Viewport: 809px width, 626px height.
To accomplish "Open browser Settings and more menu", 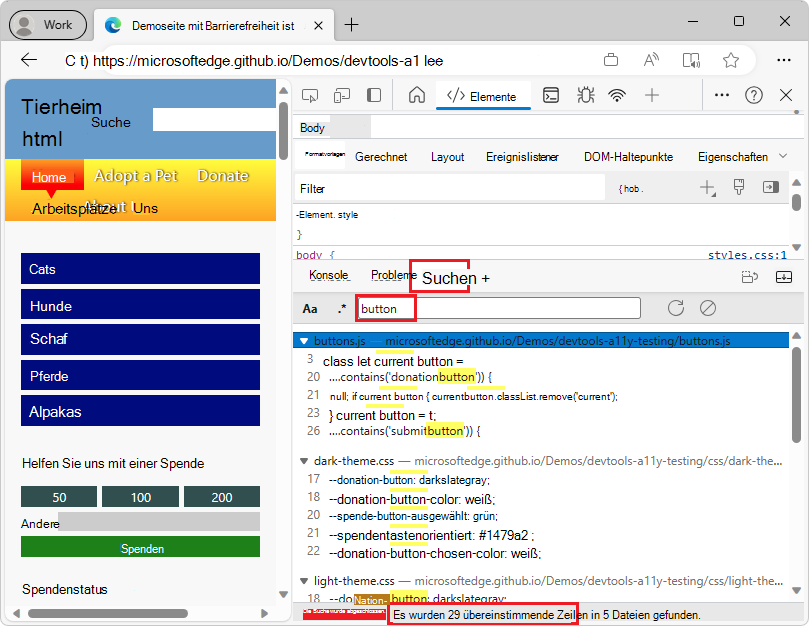I will [784, 60].
